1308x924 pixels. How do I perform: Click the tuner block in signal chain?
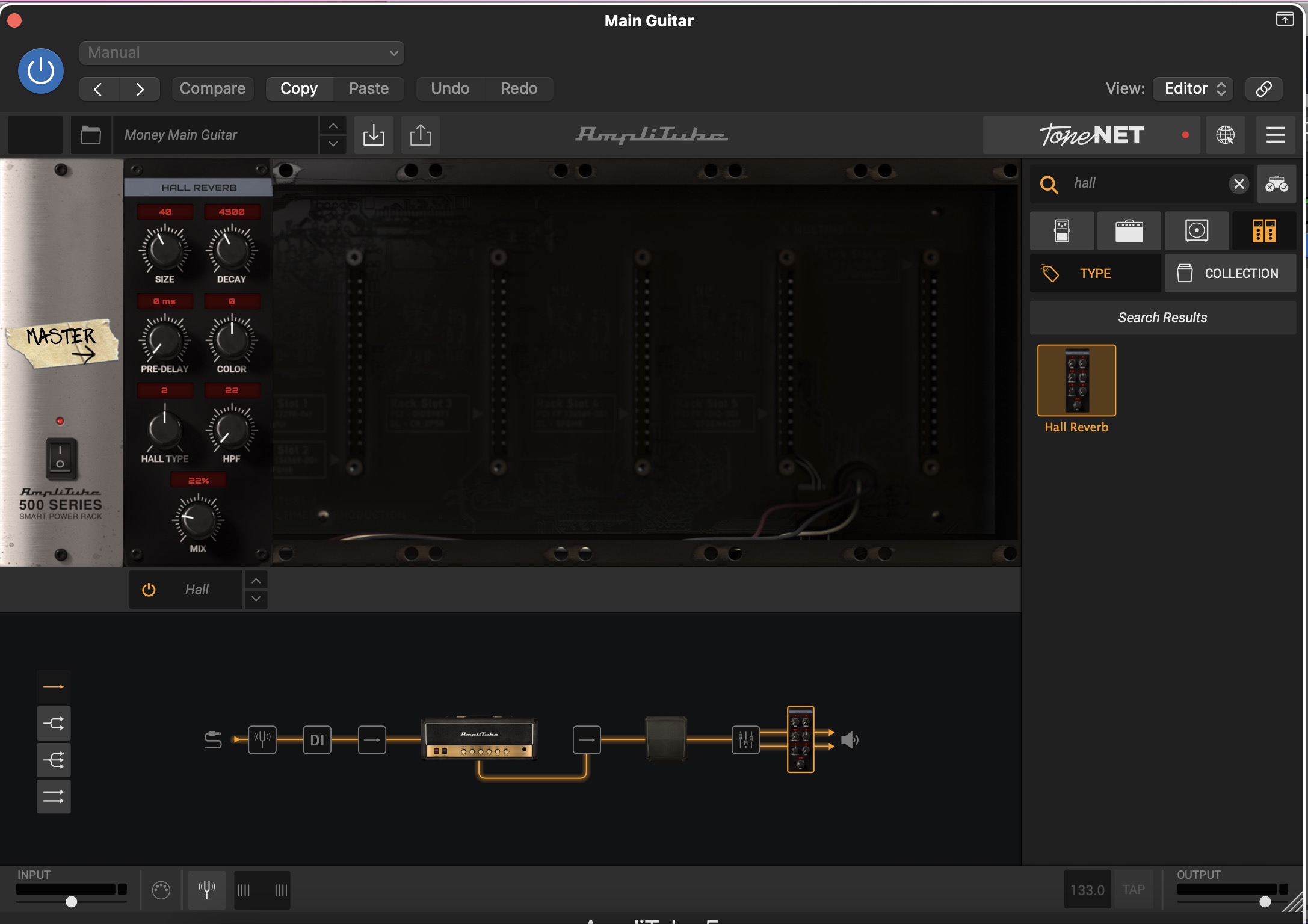(262, 739)
